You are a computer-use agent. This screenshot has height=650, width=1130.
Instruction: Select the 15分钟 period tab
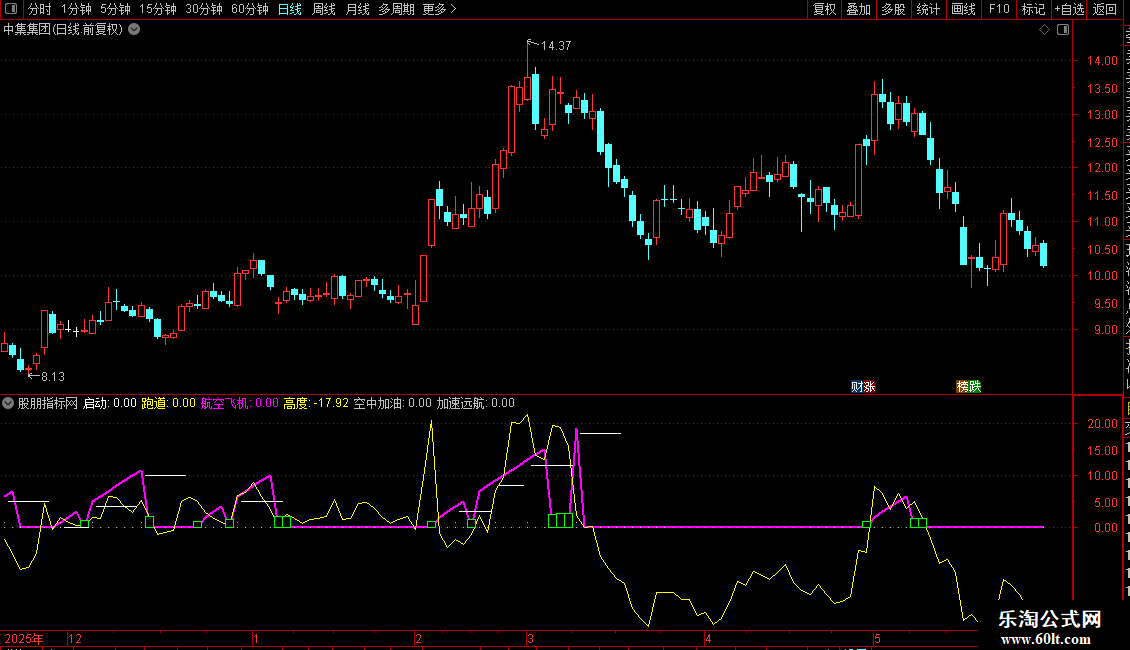click(x=157, y=9)
